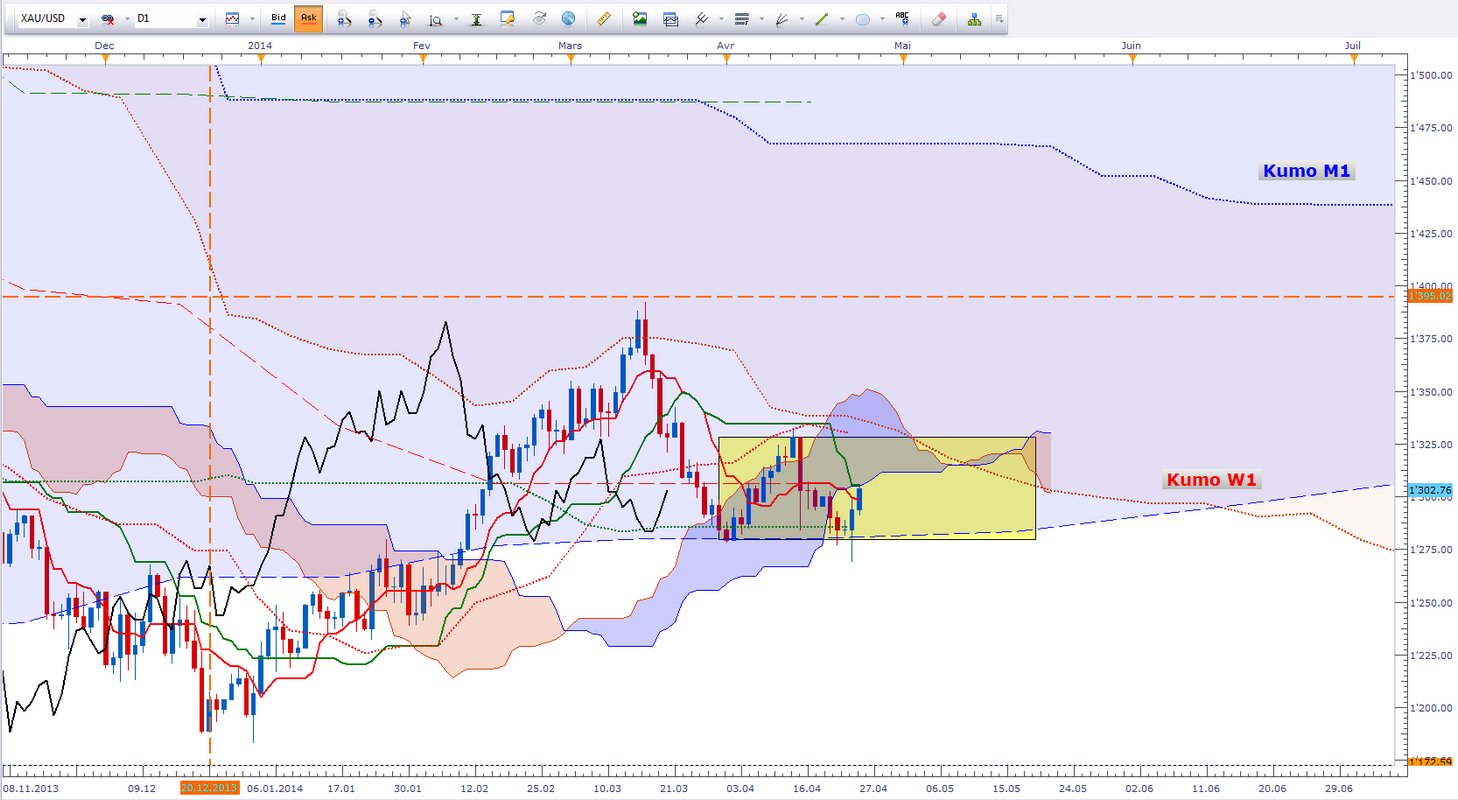Click the Juin month marker on top axis
This screenshot has width=1458, height=800.
point(1132,45)
